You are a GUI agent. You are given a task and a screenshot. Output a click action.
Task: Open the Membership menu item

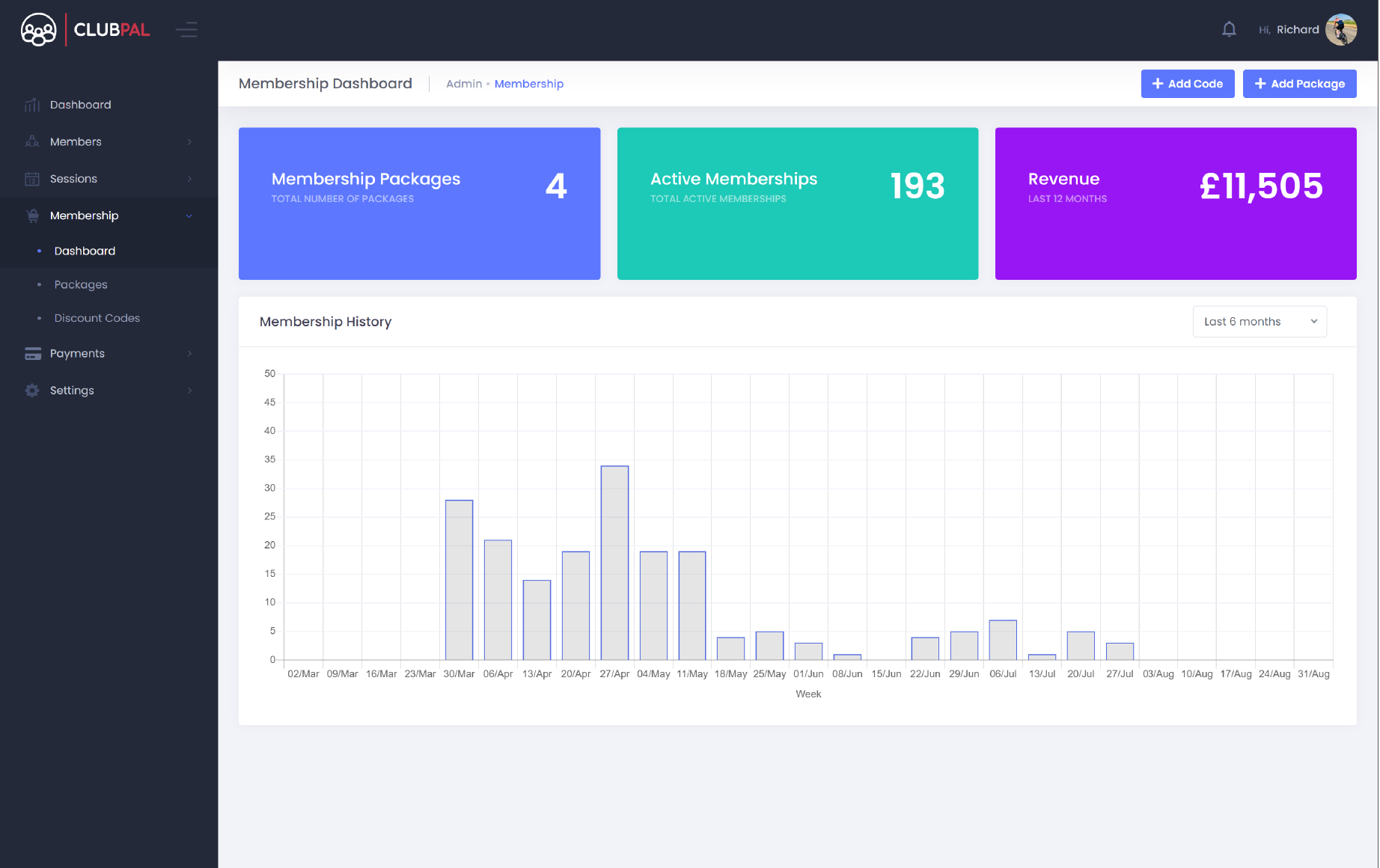click(x=109, y=216)
